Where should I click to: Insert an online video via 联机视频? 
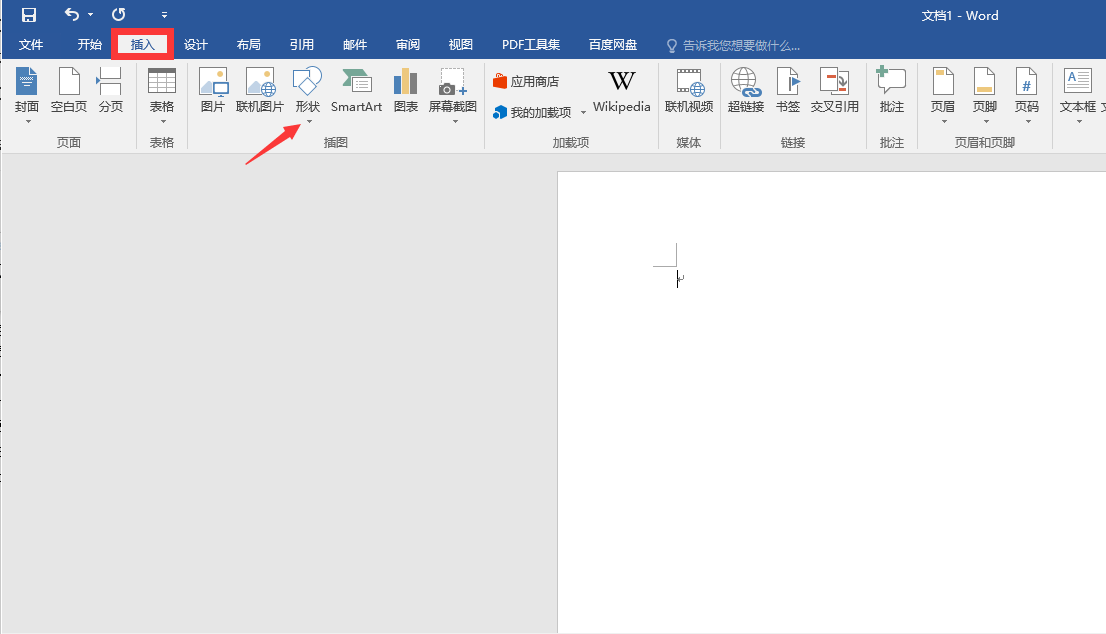(689, 90)
